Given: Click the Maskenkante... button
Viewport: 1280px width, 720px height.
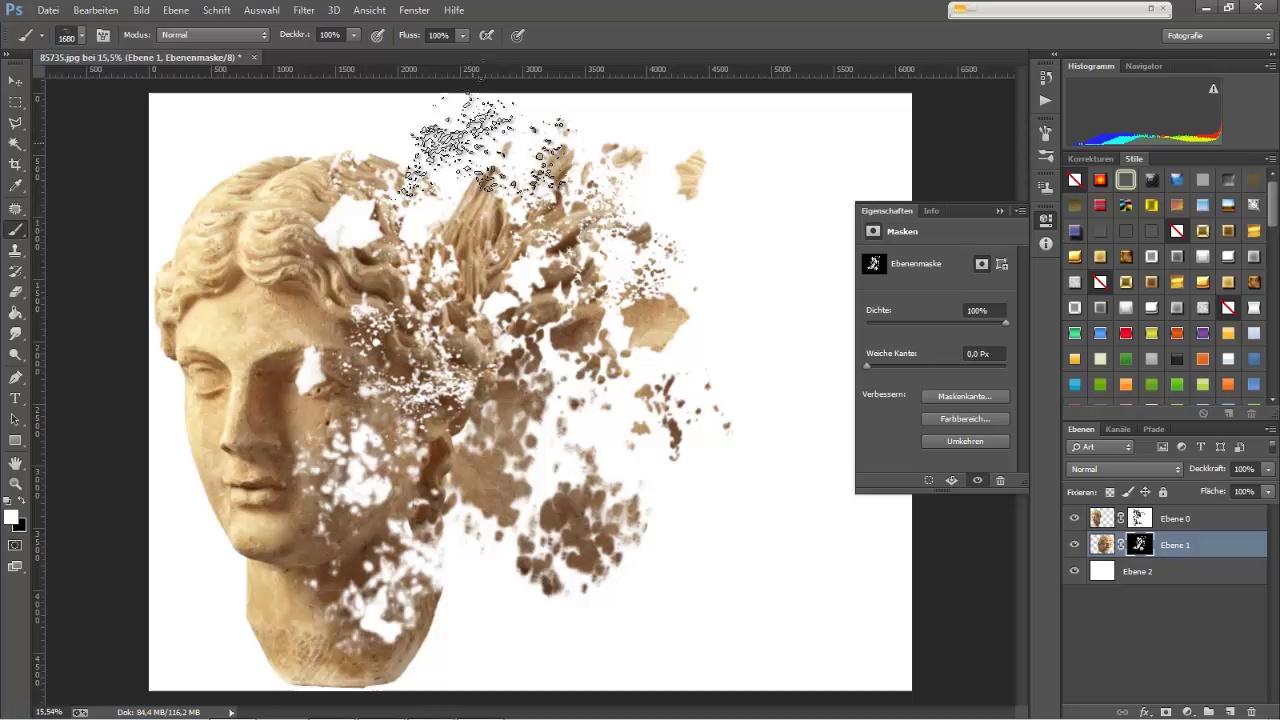Looking at the screenshot, I should 965,397.
